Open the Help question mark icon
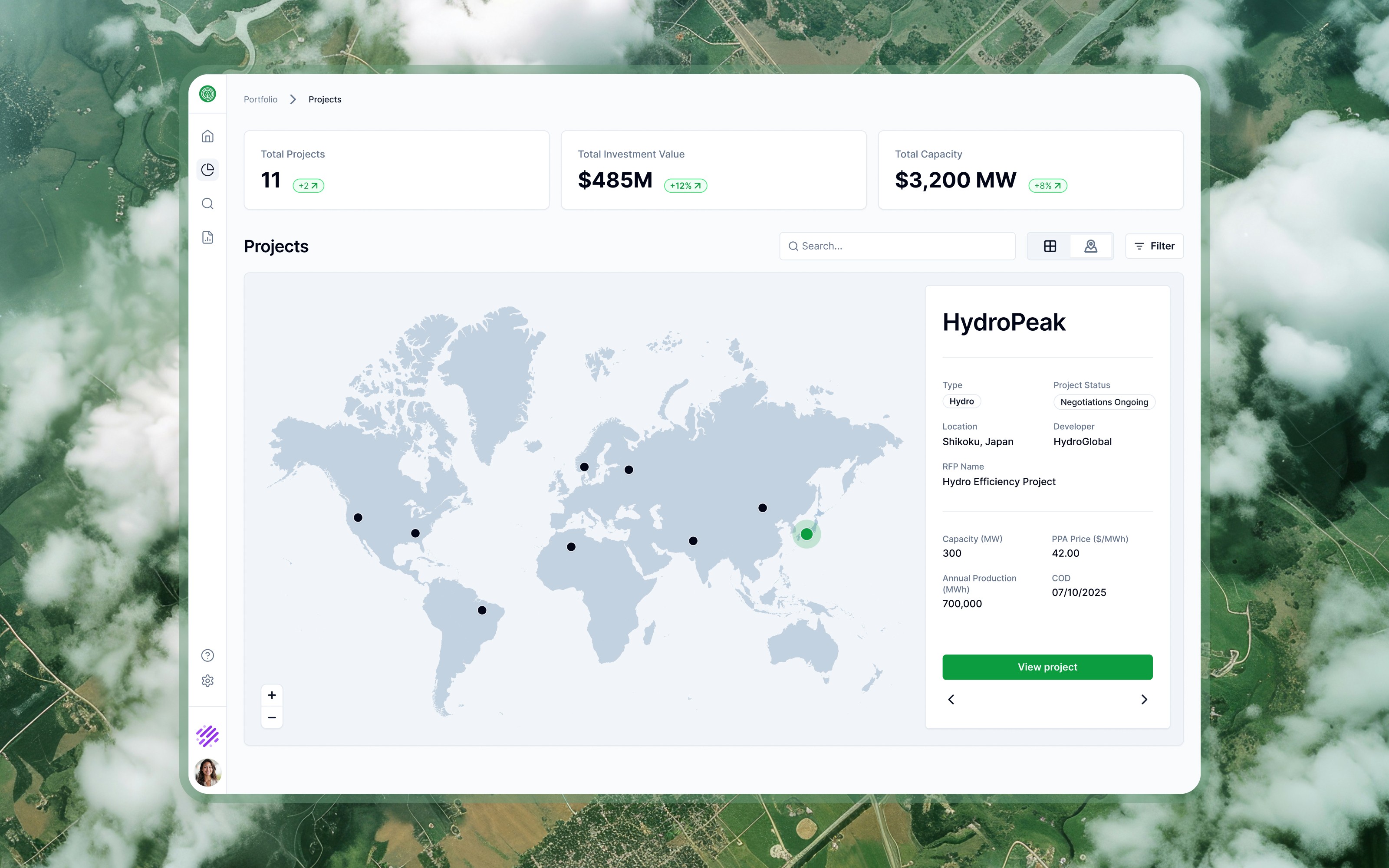Viewport: 1389px width, 868px height. [207, 655]
